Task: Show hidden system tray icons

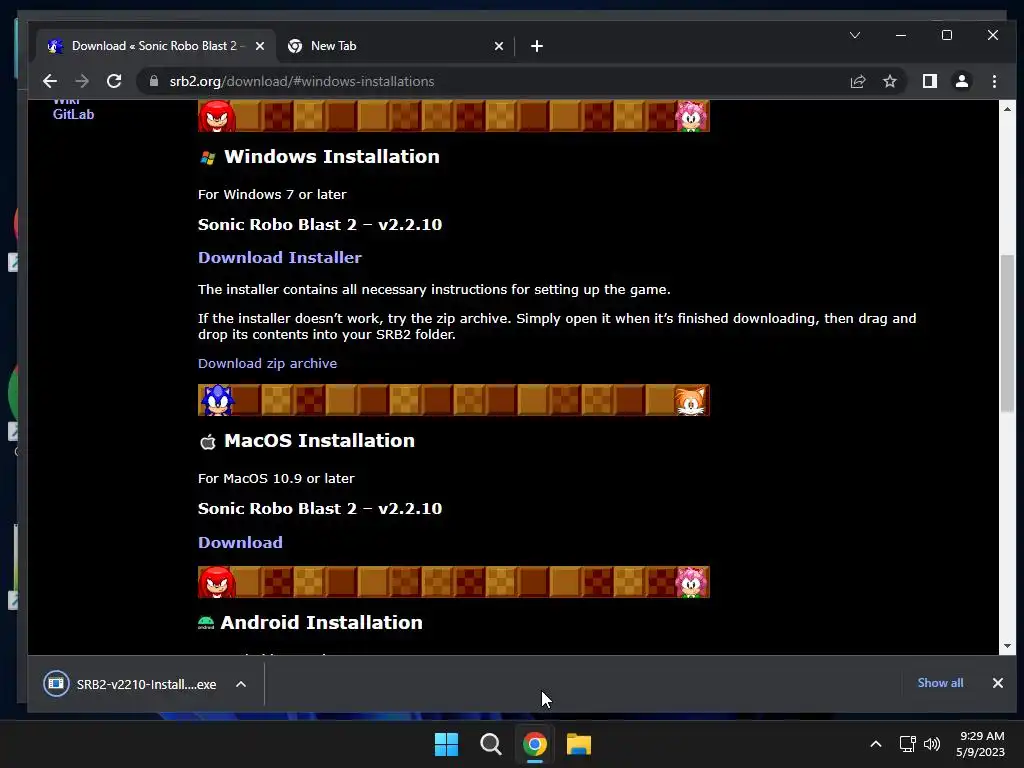Action: [876, 744]
